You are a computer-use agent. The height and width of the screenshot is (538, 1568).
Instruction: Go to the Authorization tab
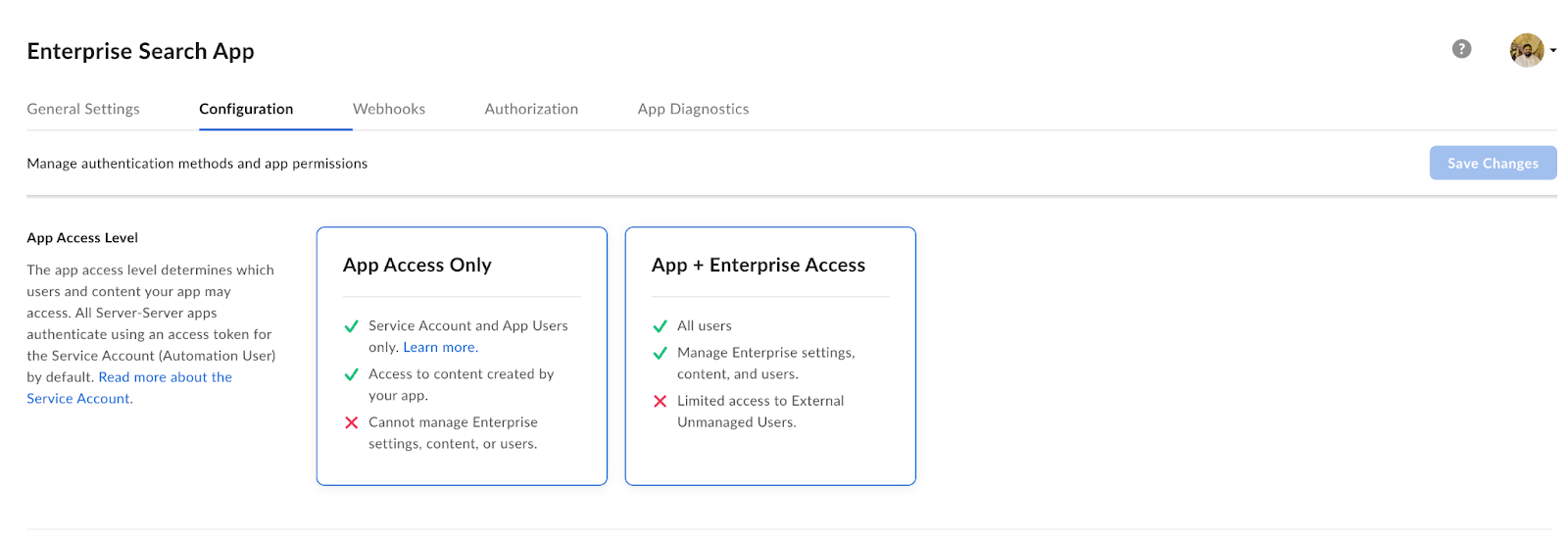coord(531,109)
